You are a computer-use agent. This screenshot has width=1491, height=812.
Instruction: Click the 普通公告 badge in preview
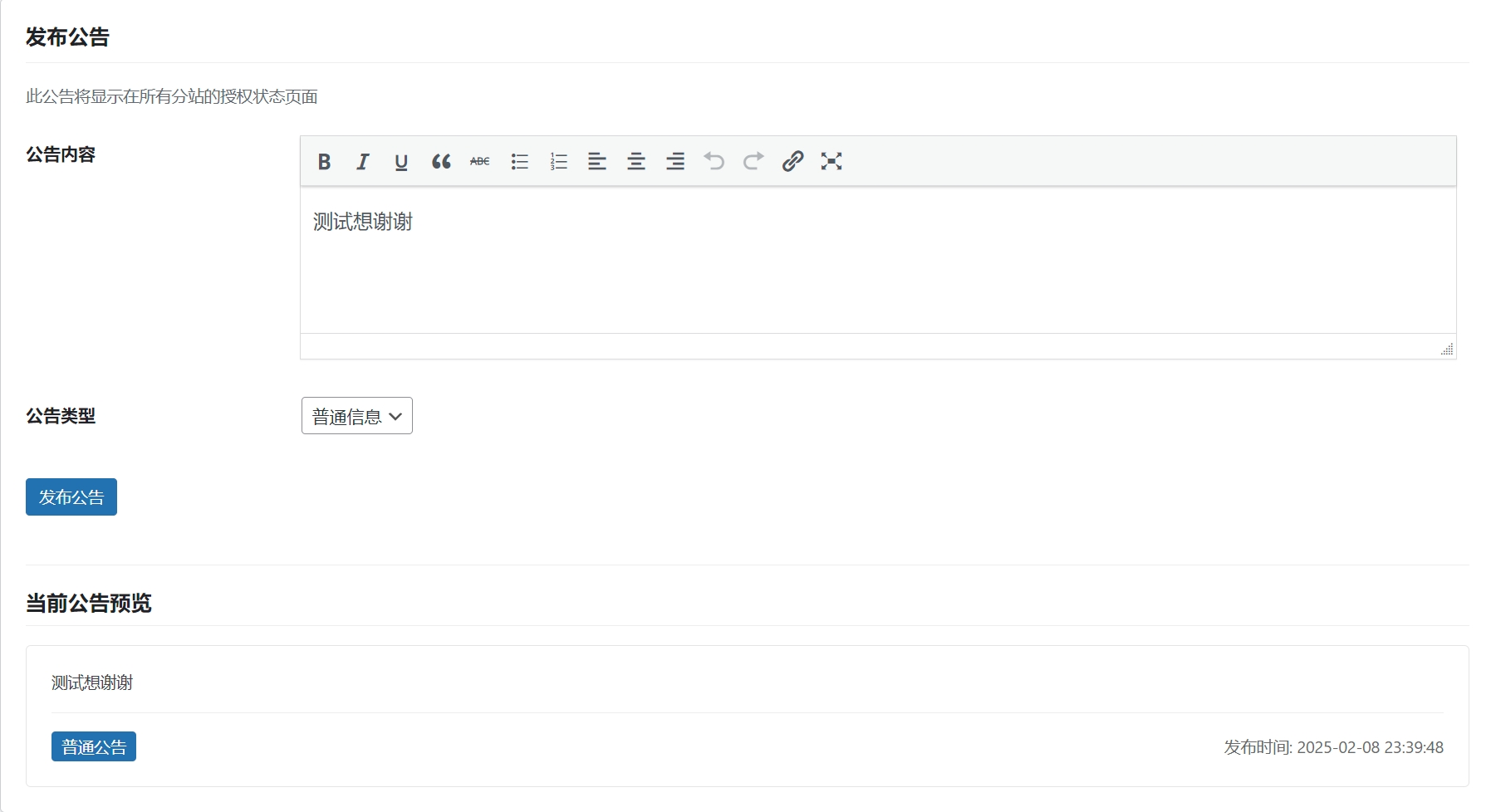coord(94,746)
